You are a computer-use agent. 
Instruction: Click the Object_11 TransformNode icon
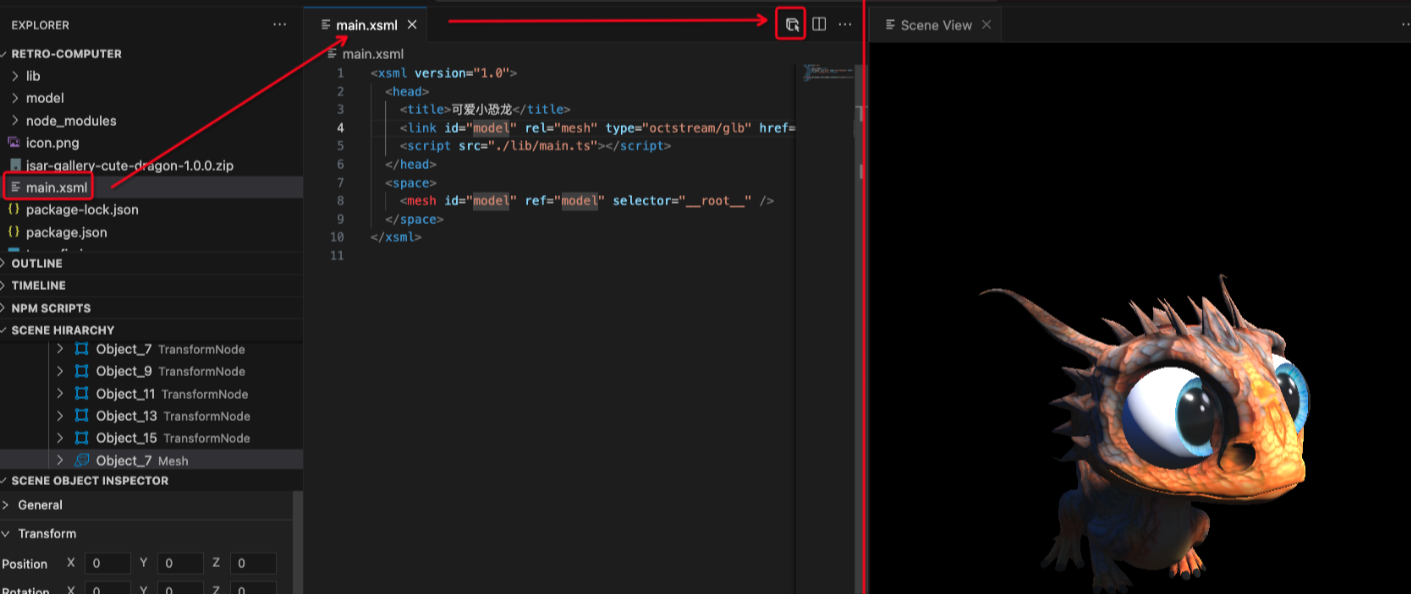pyautogui.click(x=82, y=394)
